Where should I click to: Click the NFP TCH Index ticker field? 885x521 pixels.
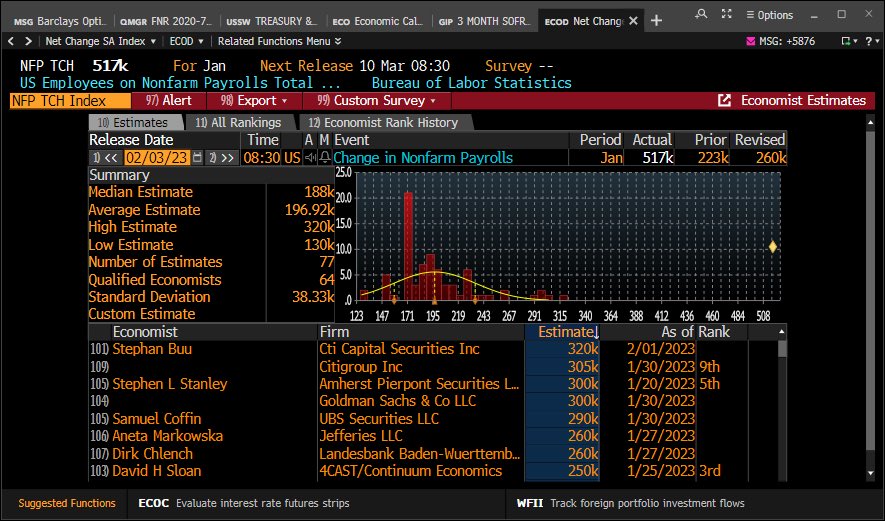[70, 100]
